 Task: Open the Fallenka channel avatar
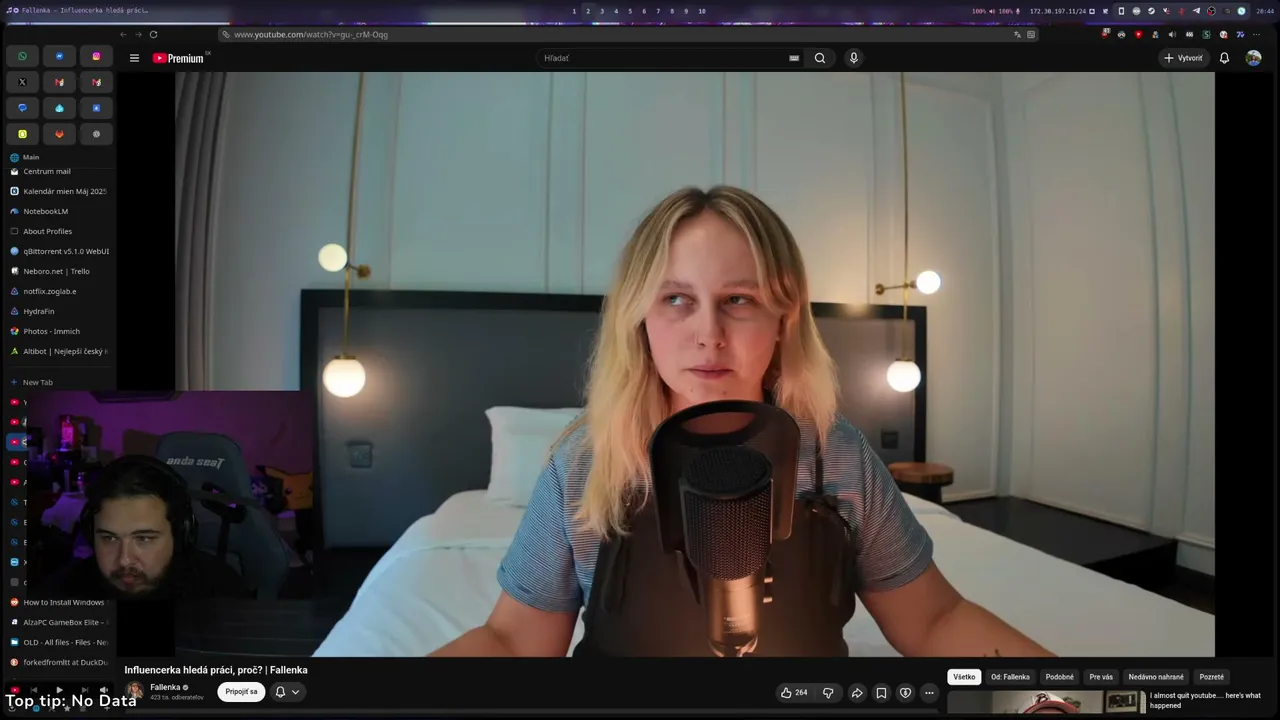pyautogui.click(x=134, y=691)
